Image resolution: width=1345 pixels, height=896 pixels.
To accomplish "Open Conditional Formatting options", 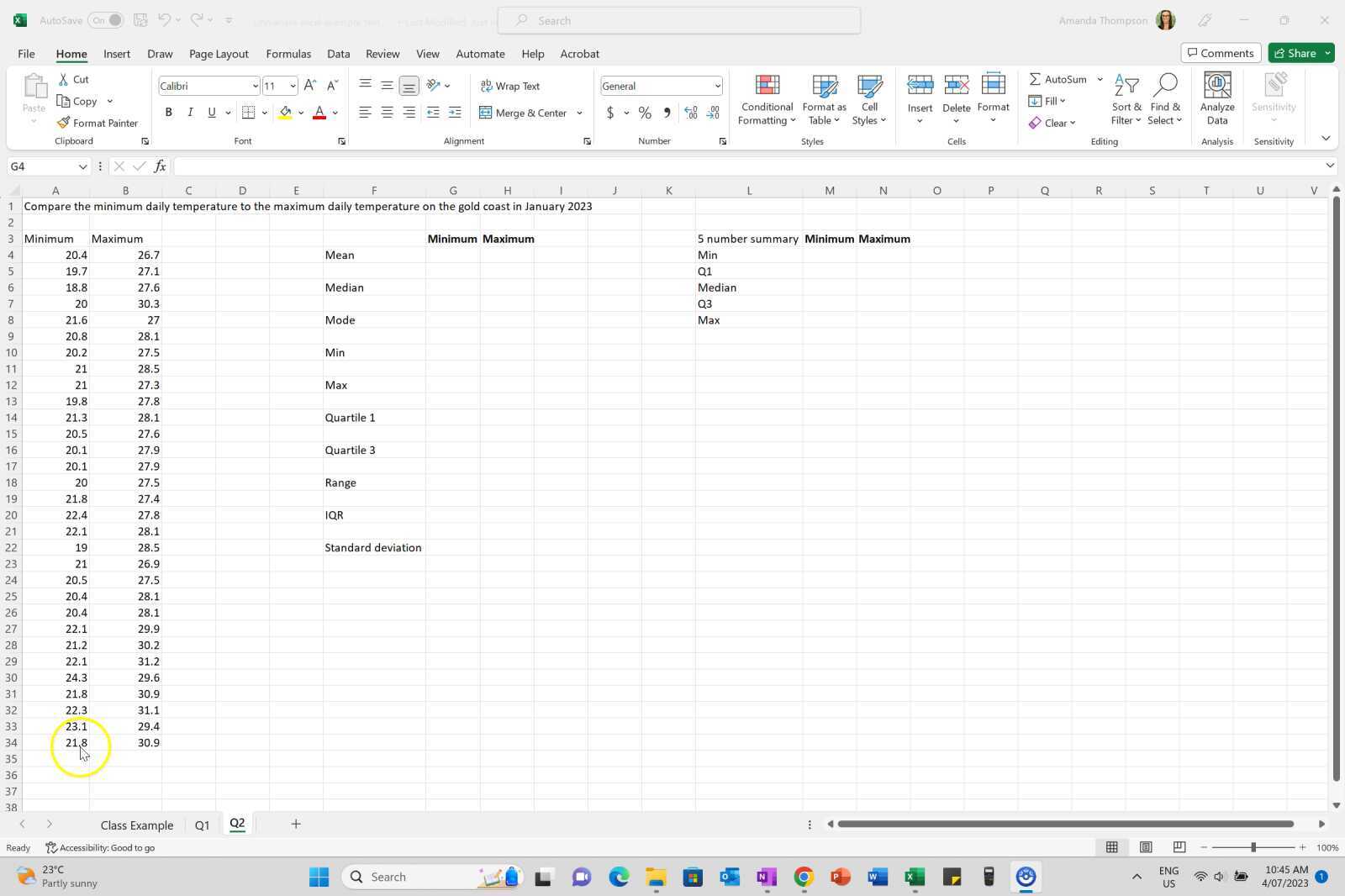I will [766, 99].
